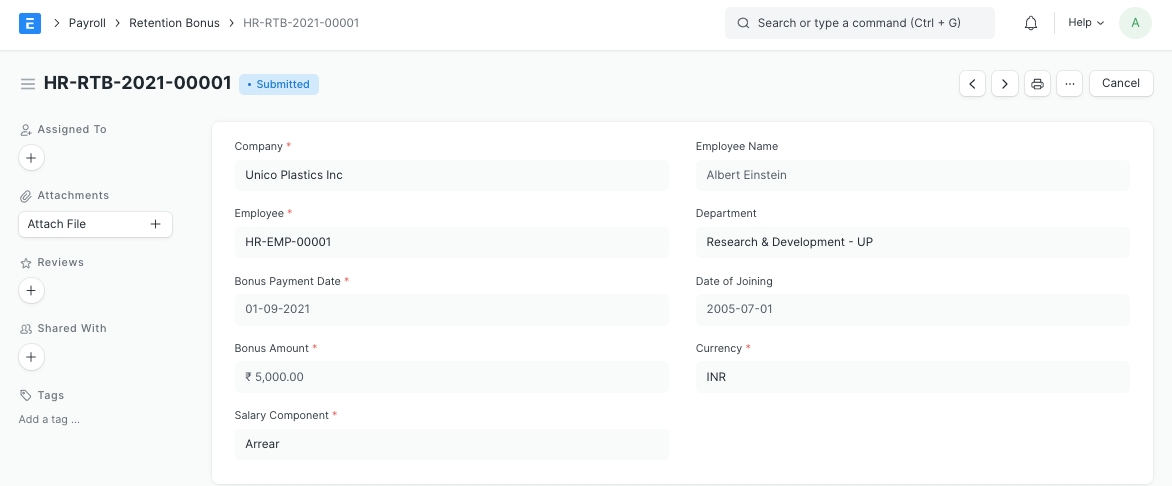
Task: Open the user avatar menu
Action: click(x=1135, y=23)
